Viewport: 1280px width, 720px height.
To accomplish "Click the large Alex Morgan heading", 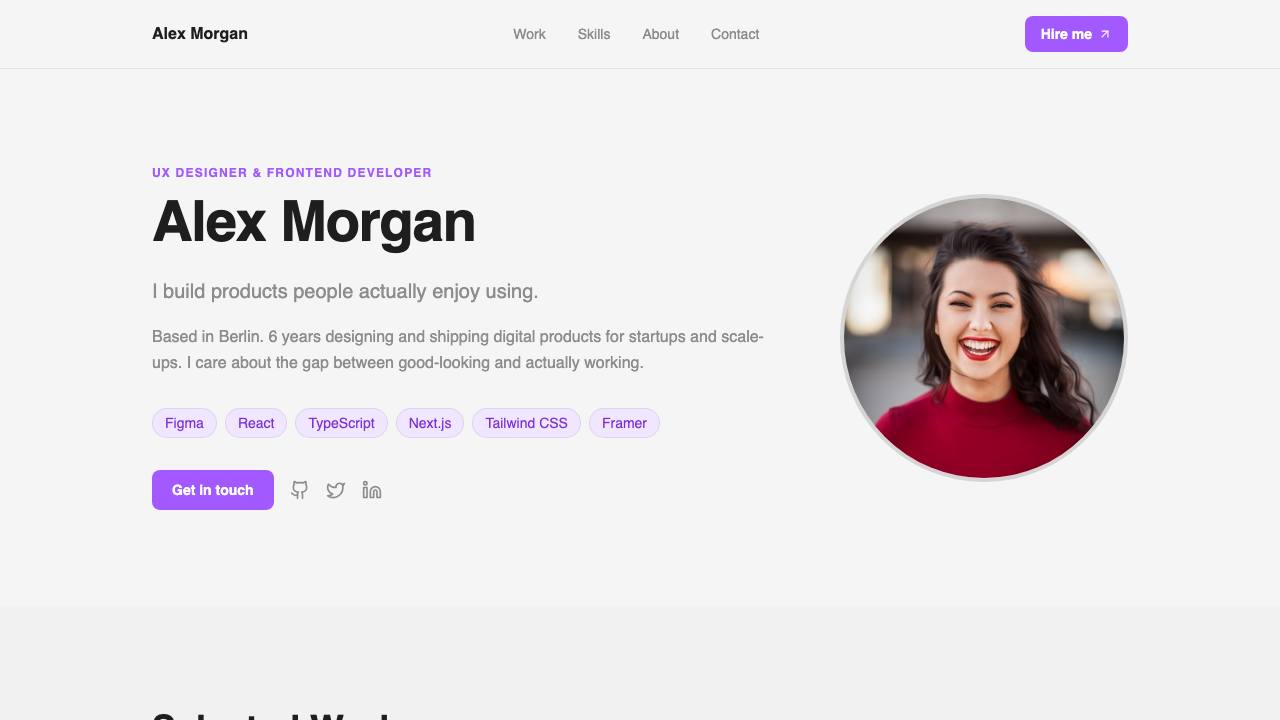I will 314,222.
